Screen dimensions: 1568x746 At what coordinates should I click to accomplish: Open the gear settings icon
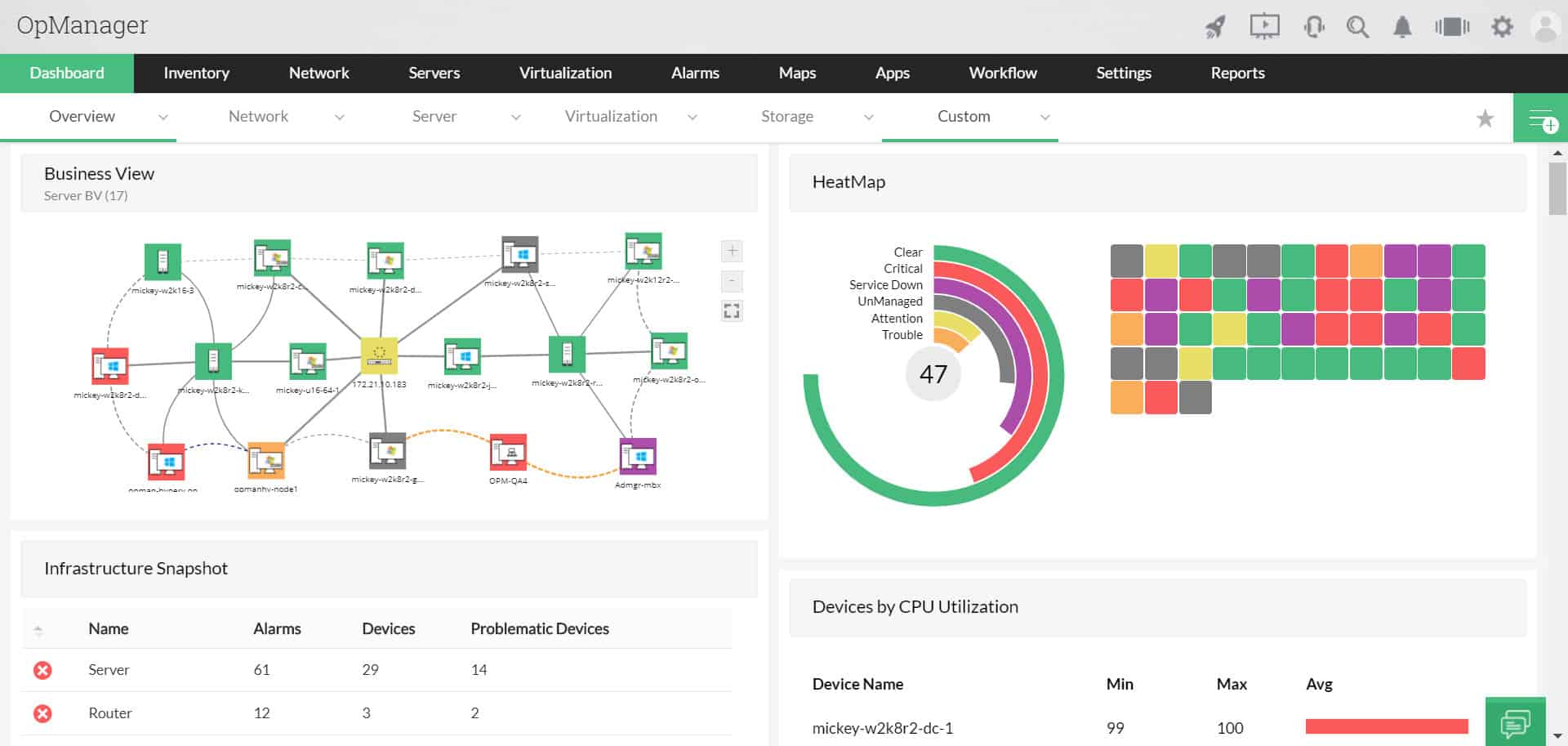pos(1502,27)
